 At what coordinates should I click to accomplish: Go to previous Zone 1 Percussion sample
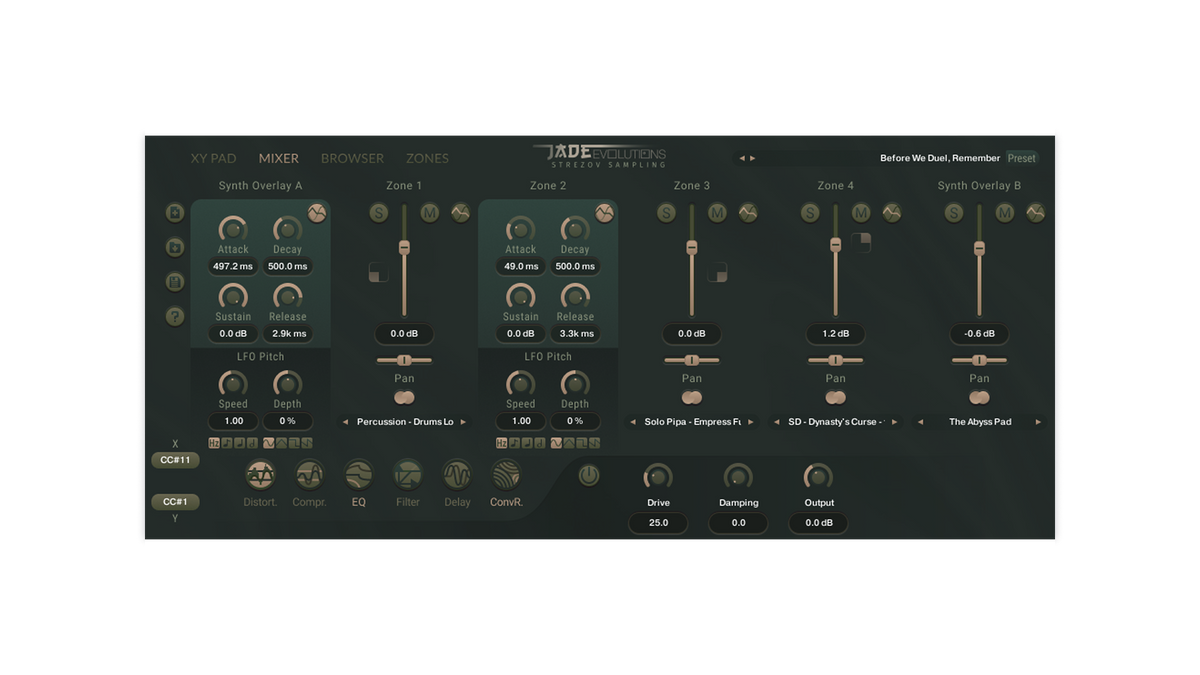coord(346,422)
